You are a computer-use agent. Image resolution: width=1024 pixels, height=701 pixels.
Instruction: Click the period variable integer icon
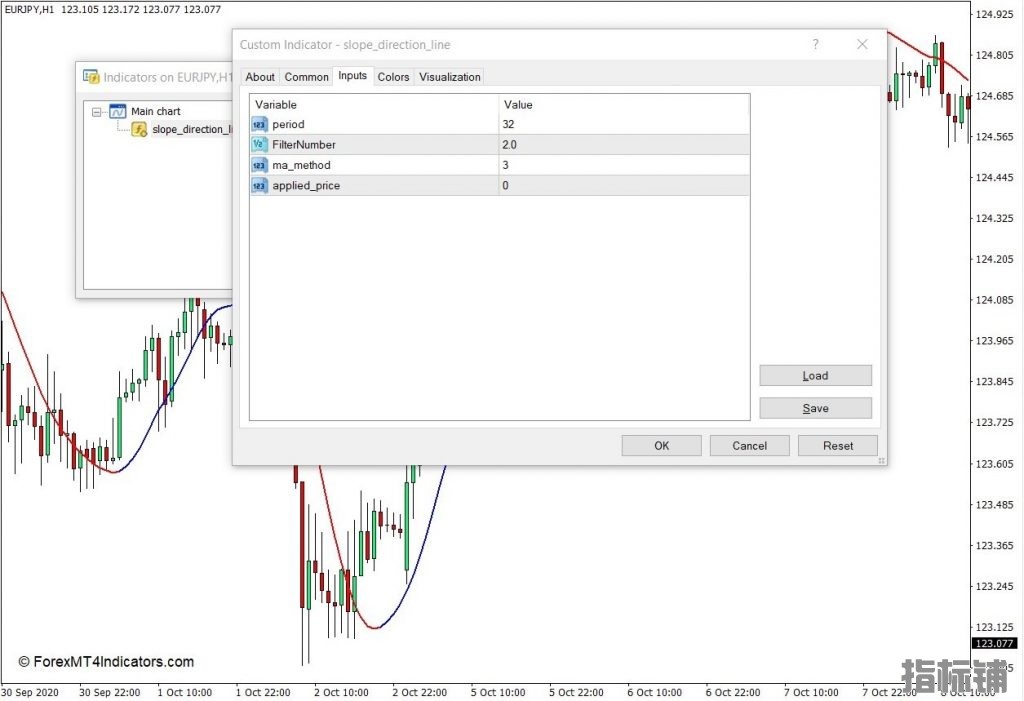coord(259,124)
